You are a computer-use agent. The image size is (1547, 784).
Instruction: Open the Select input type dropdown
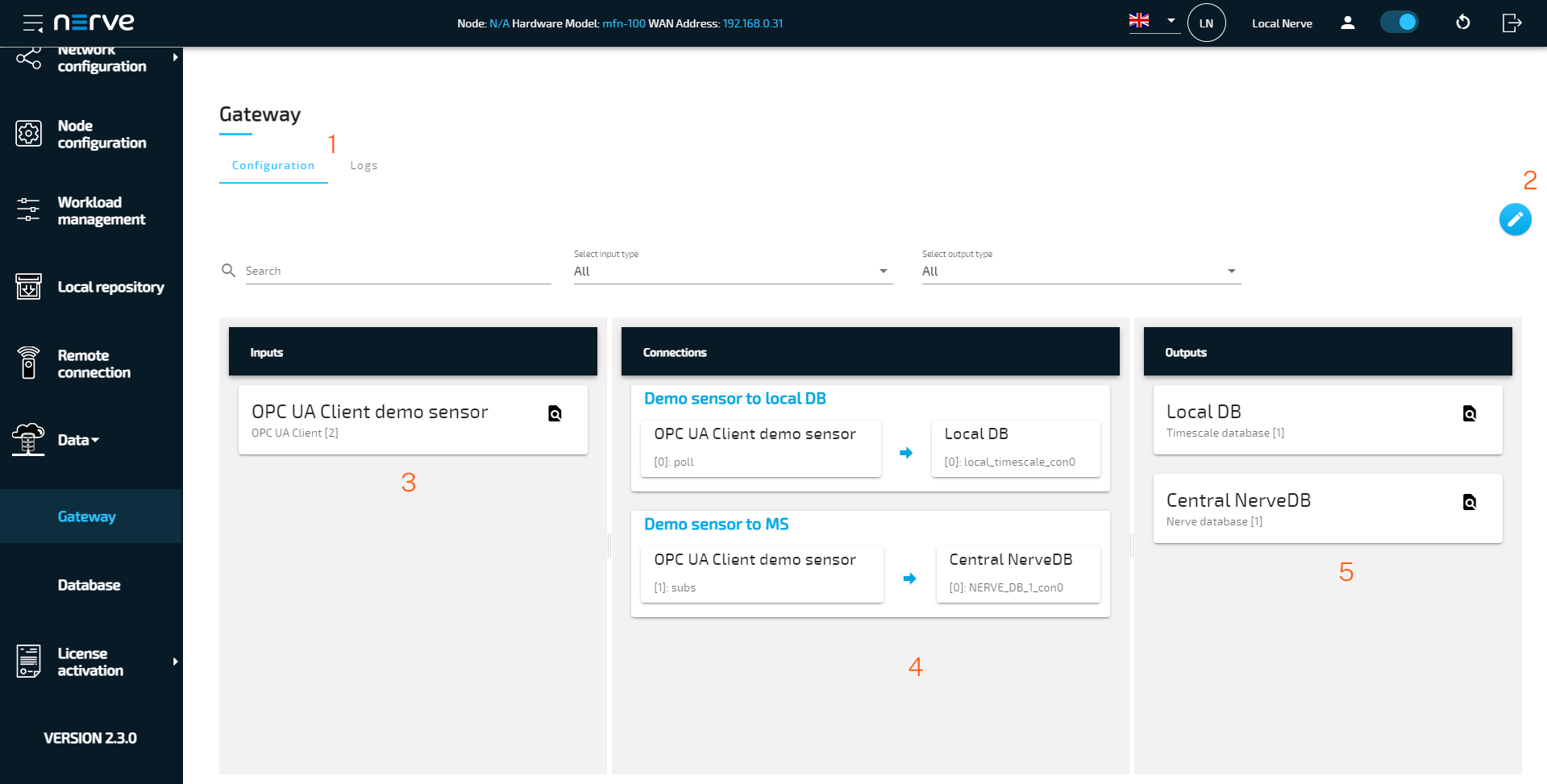tap(730, 271)
